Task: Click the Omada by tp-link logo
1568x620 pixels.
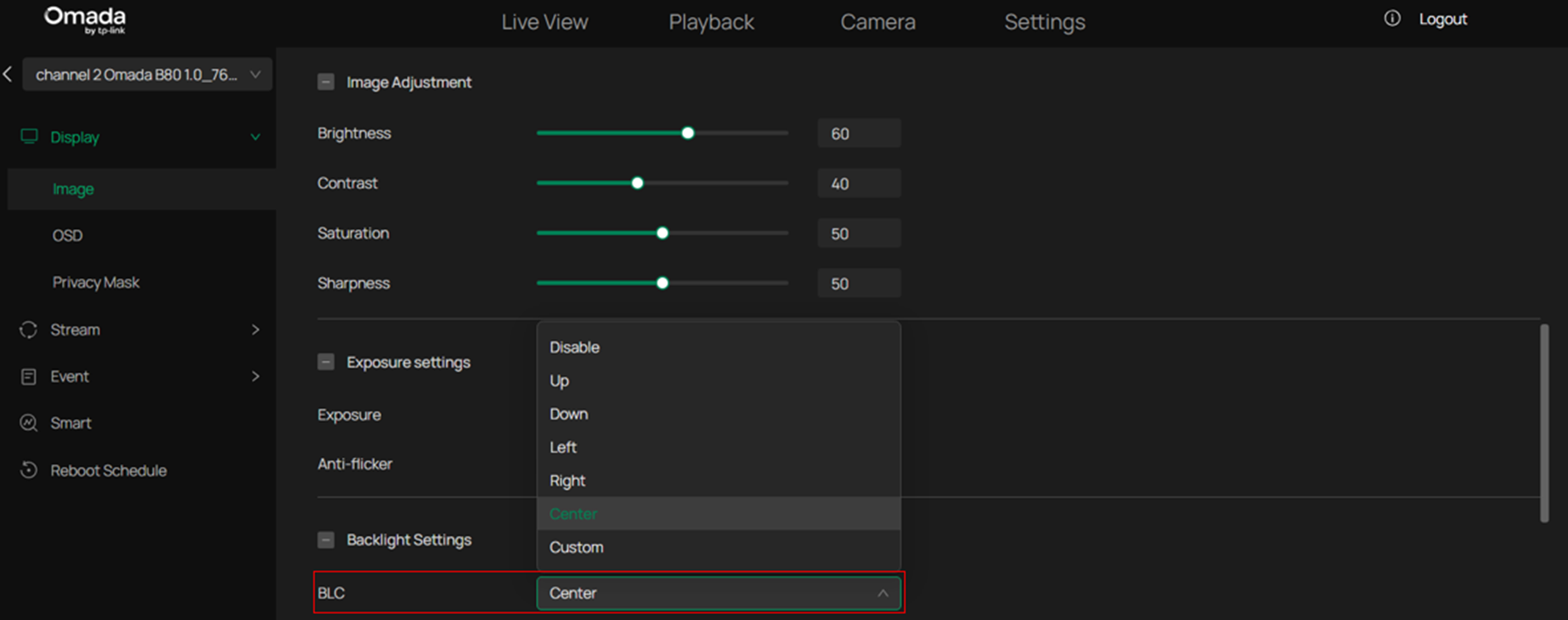Action: (85, 20)
